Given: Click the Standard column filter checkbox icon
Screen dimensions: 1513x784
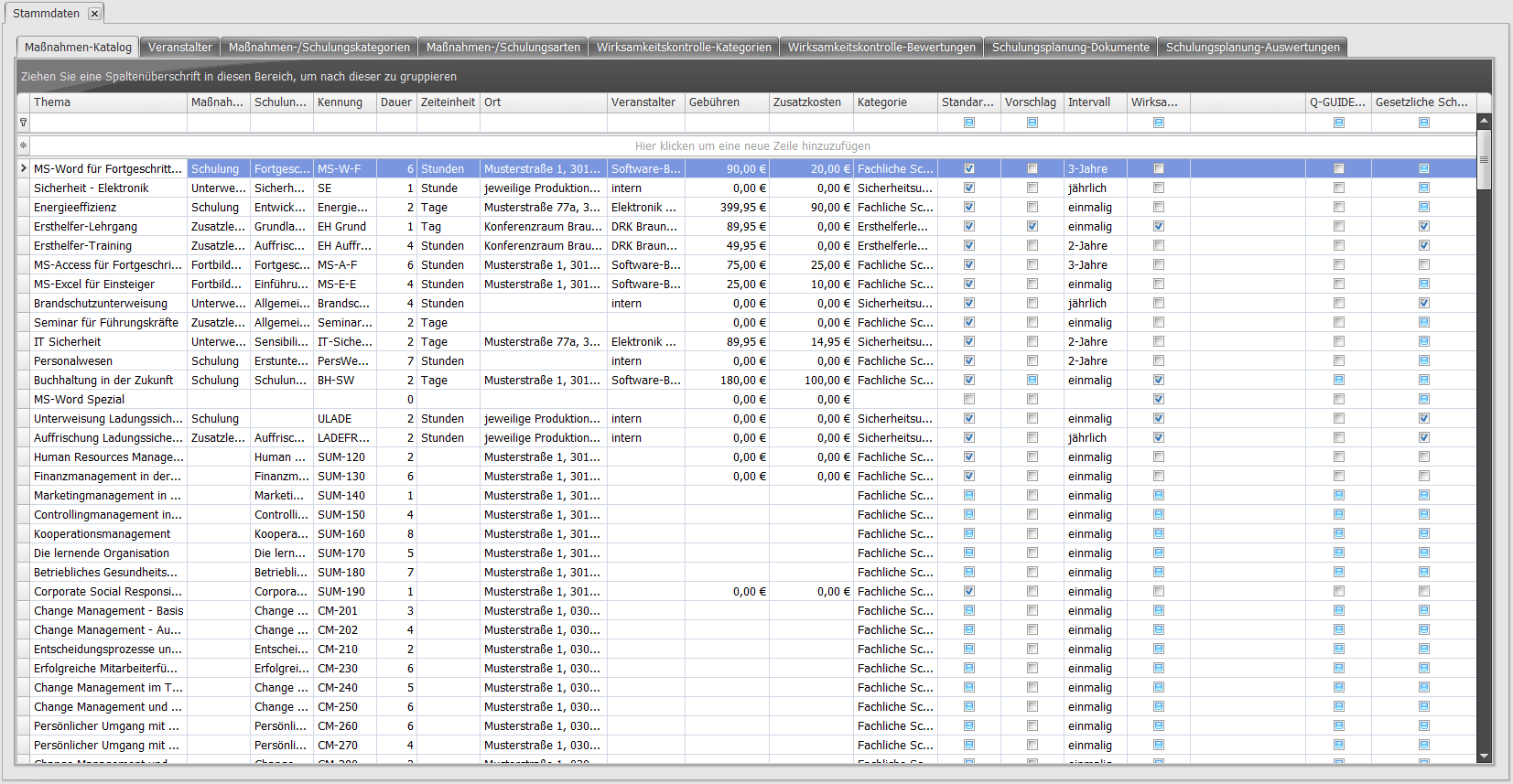Looking at the screenshot, I should click(969, 123).
